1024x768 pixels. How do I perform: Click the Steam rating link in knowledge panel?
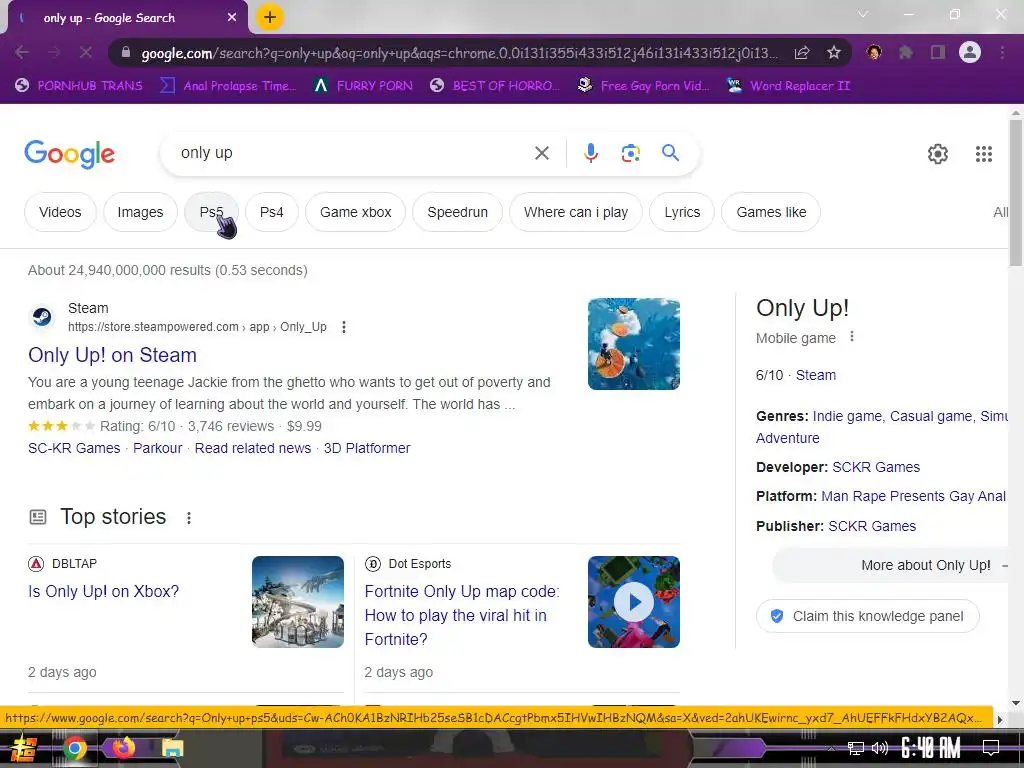pos(816,375)
